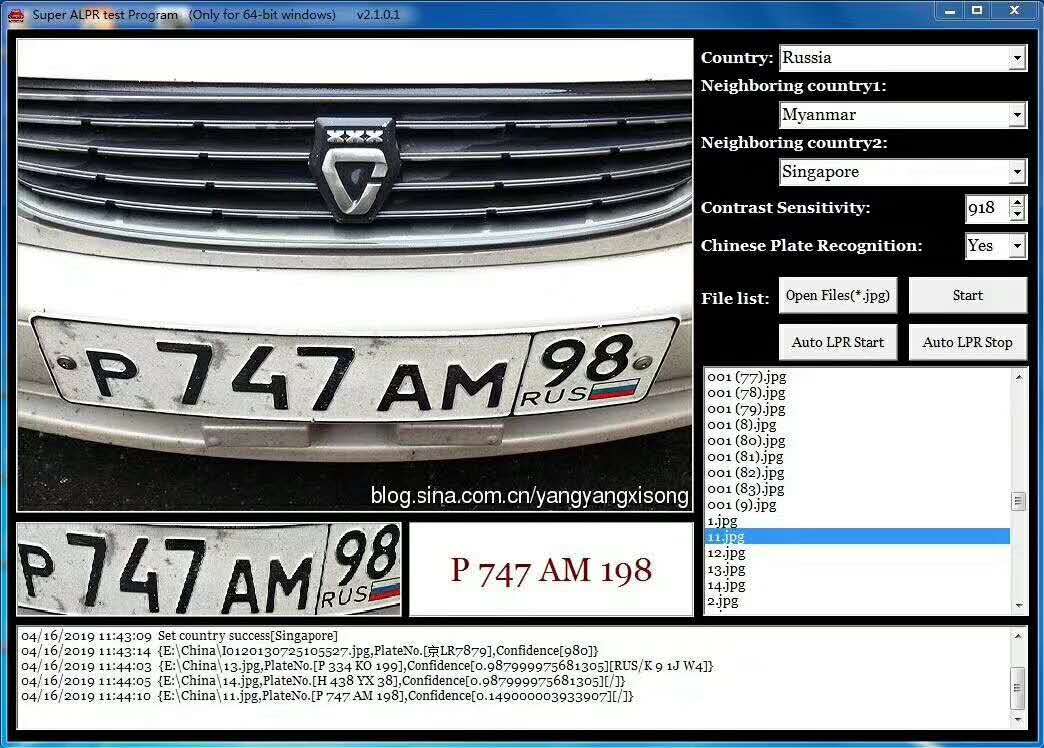This screenshot has width=1044, height=748.
Task: Click the Start button
Action: point(967,295)
